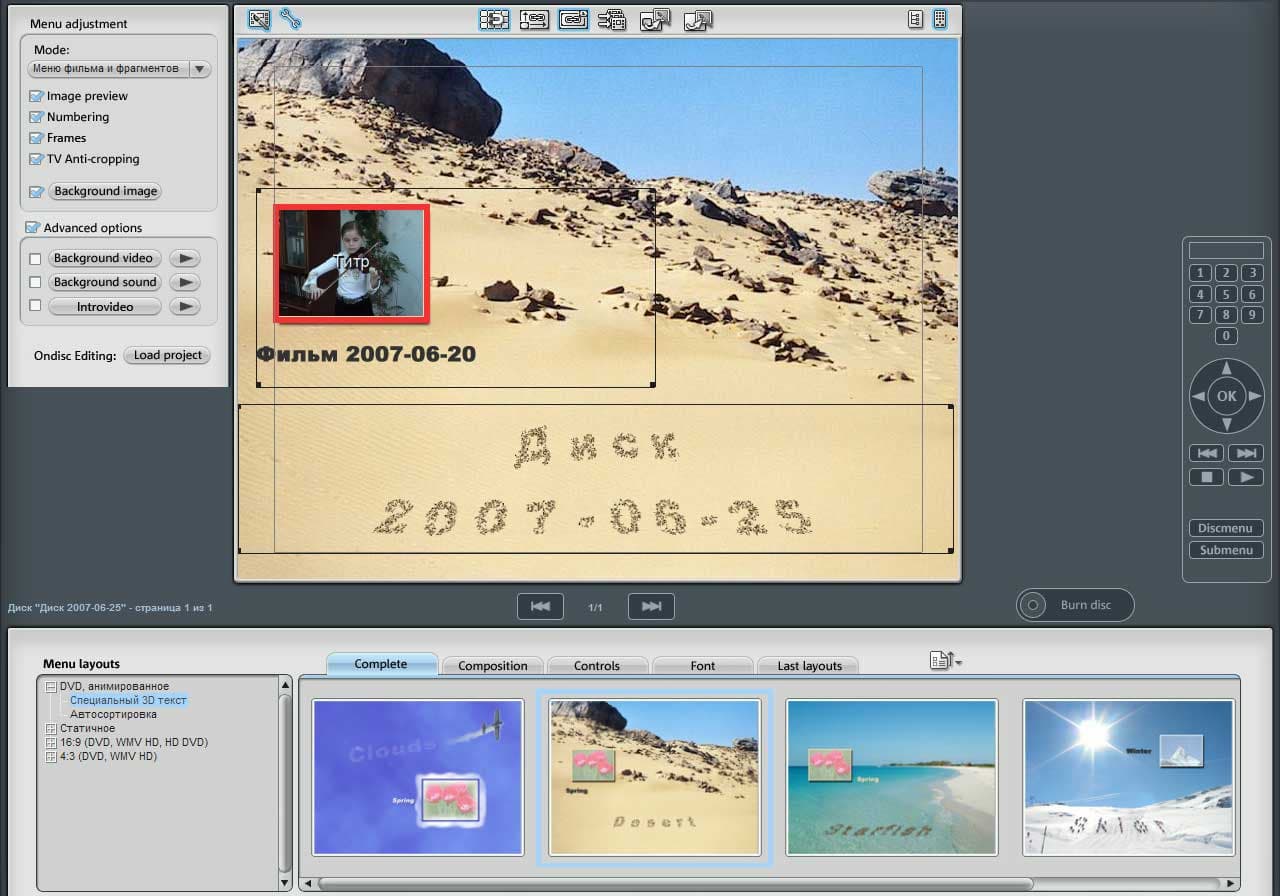The image size is (1280, 896).
Task: Click the Background video button
Action: pyautogui.click(x=103, y=258)
